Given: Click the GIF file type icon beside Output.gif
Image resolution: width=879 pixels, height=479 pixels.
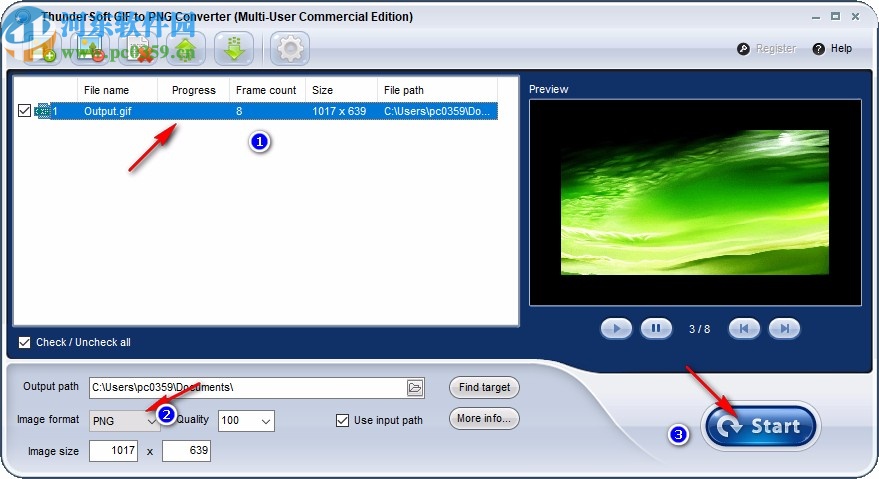Looking at the screenshot, I should point(42,111).
